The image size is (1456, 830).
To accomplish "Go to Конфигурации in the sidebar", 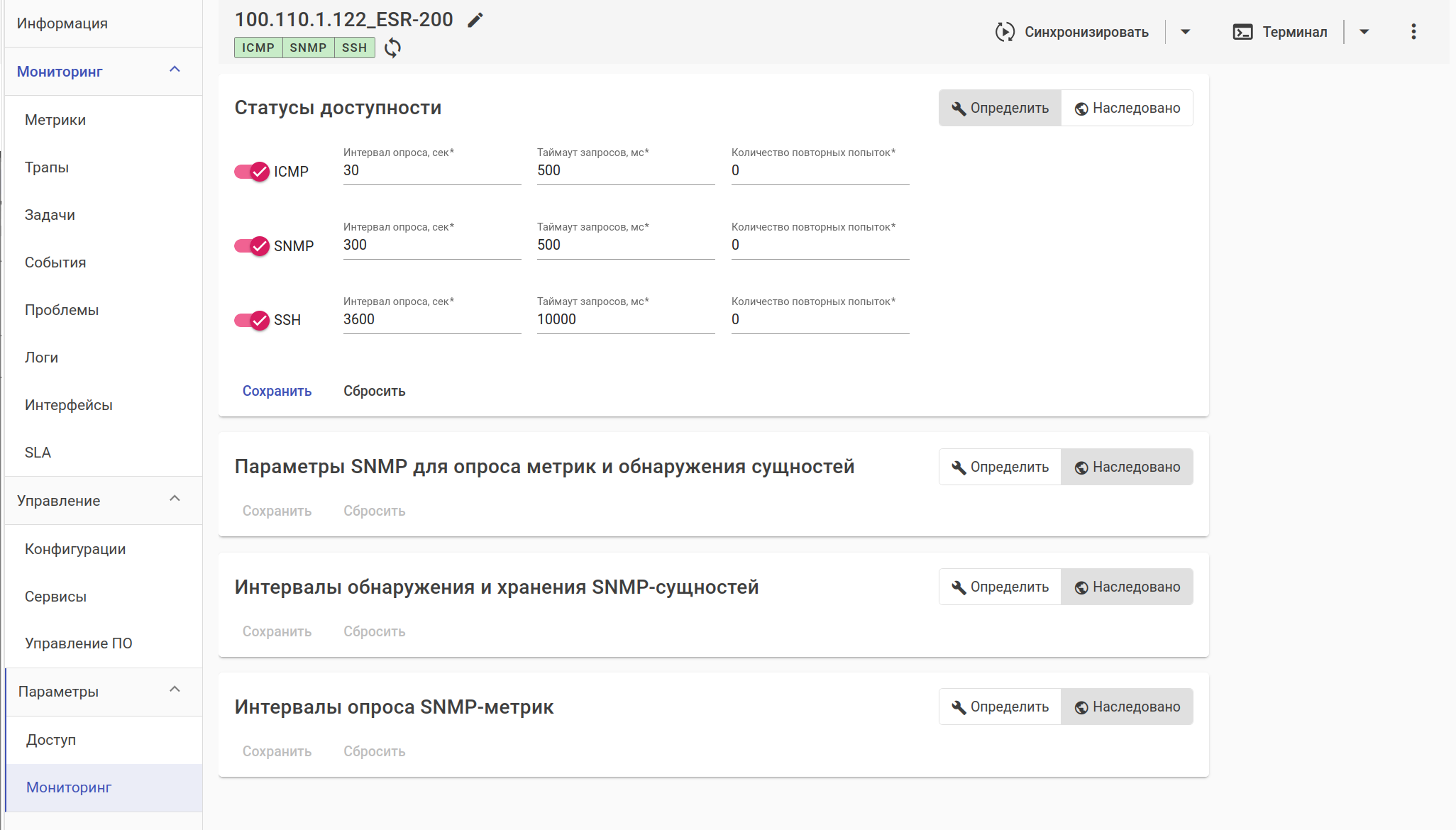I will tap(75, 549).
